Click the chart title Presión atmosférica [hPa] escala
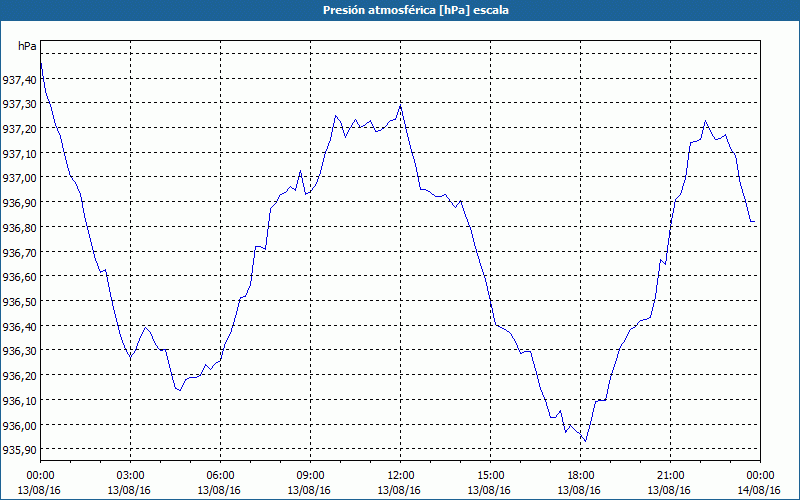This screenshot has height=500, width=800. click(x=415, y=10)
